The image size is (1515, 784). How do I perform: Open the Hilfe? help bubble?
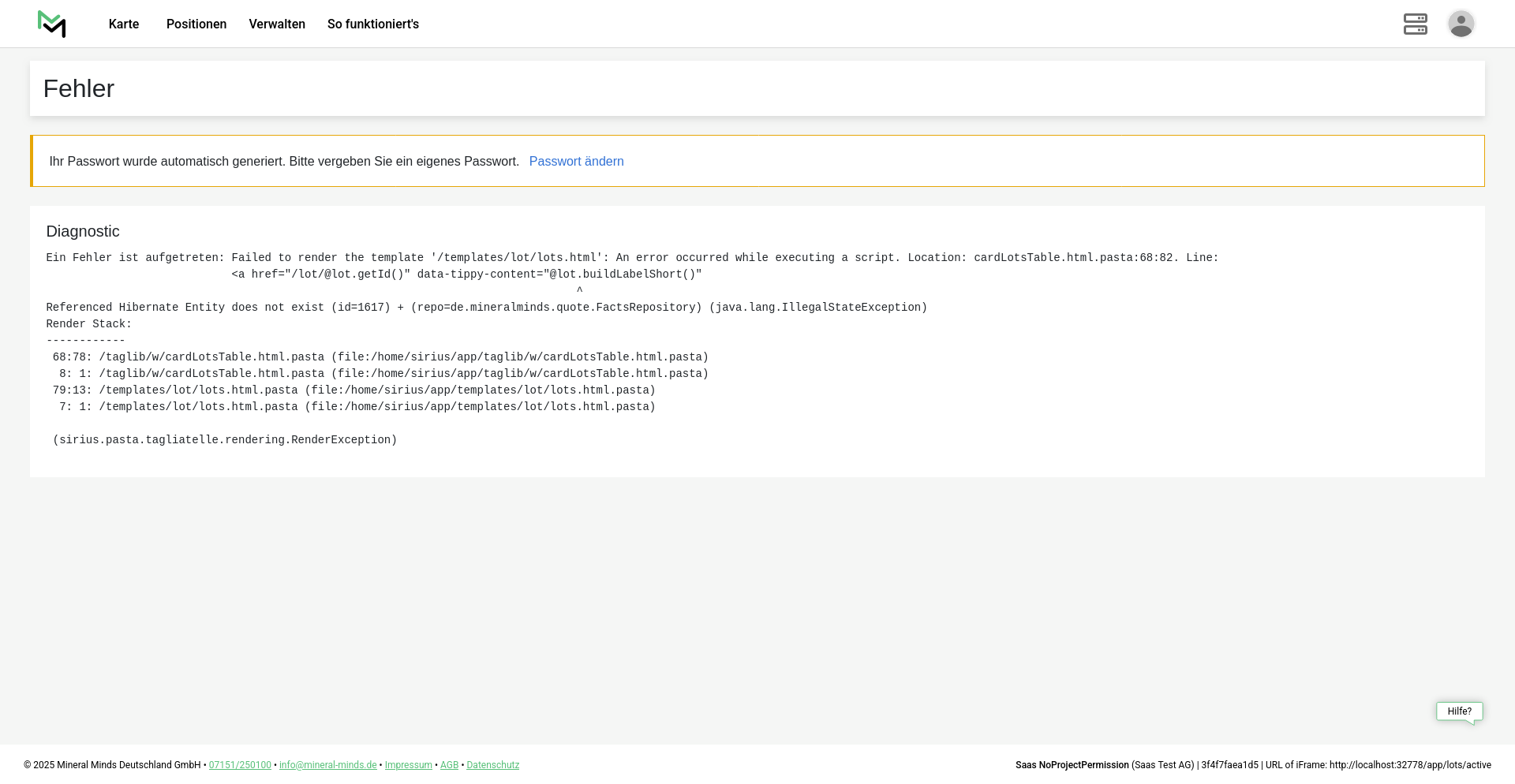click(x=1459, y=711)
